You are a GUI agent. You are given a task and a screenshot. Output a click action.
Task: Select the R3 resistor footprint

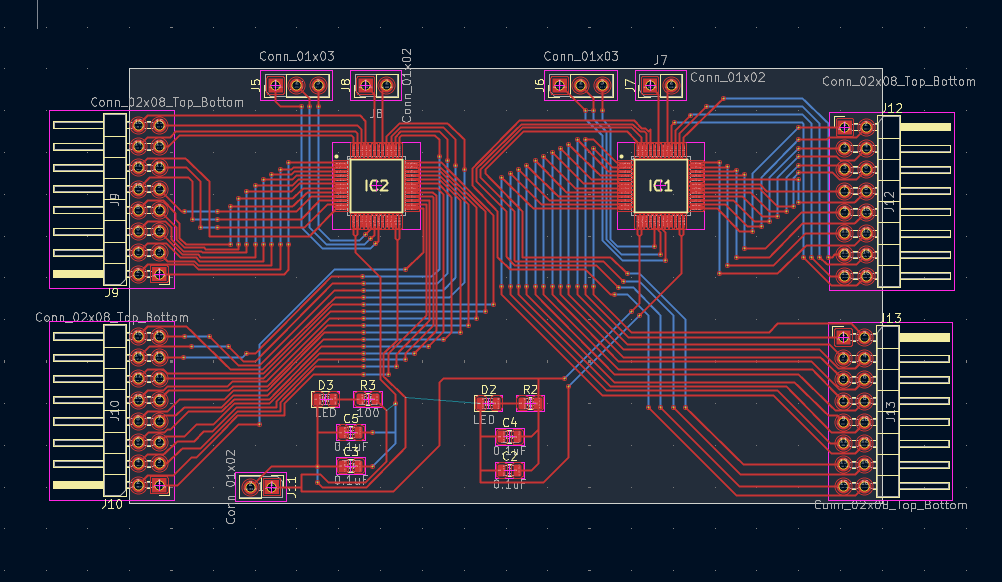(367, 400)
